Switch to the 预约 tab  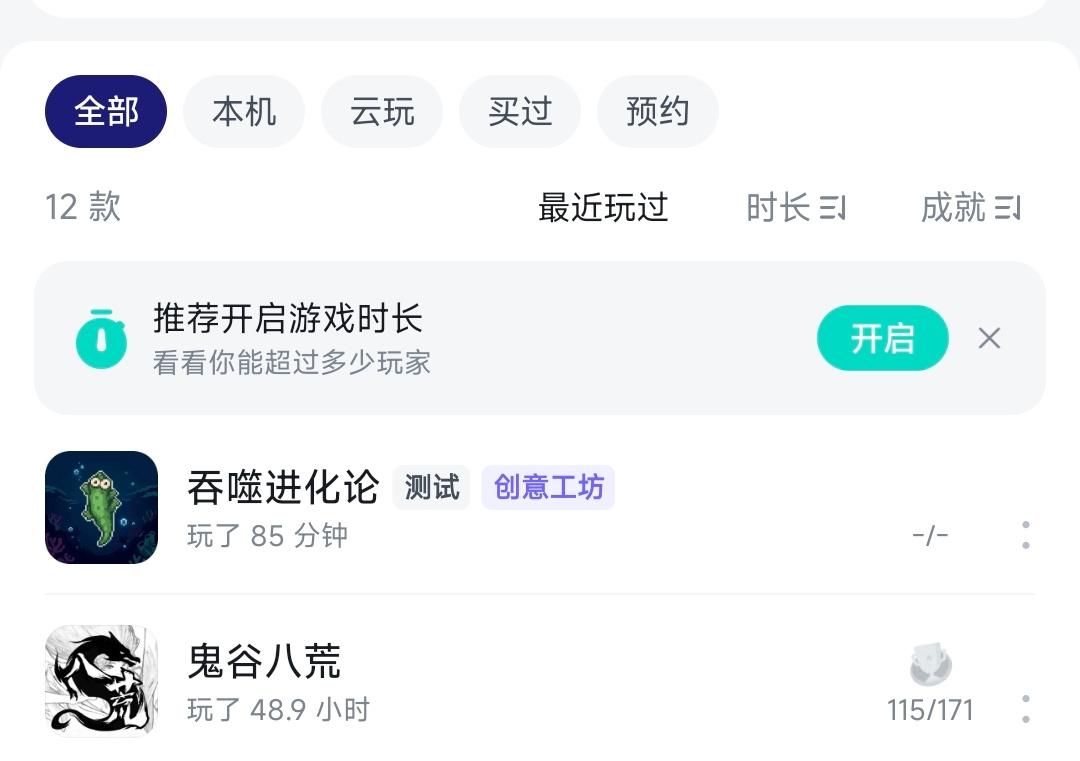coord(658,112)
